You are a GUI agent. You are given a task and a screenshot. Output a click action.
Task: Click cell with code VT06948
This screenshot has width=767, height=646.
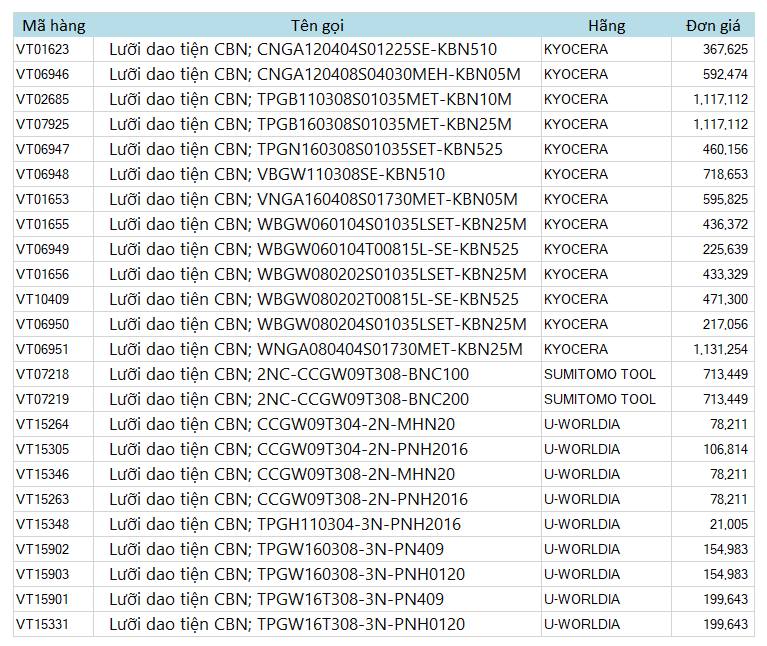pos(54,174)
